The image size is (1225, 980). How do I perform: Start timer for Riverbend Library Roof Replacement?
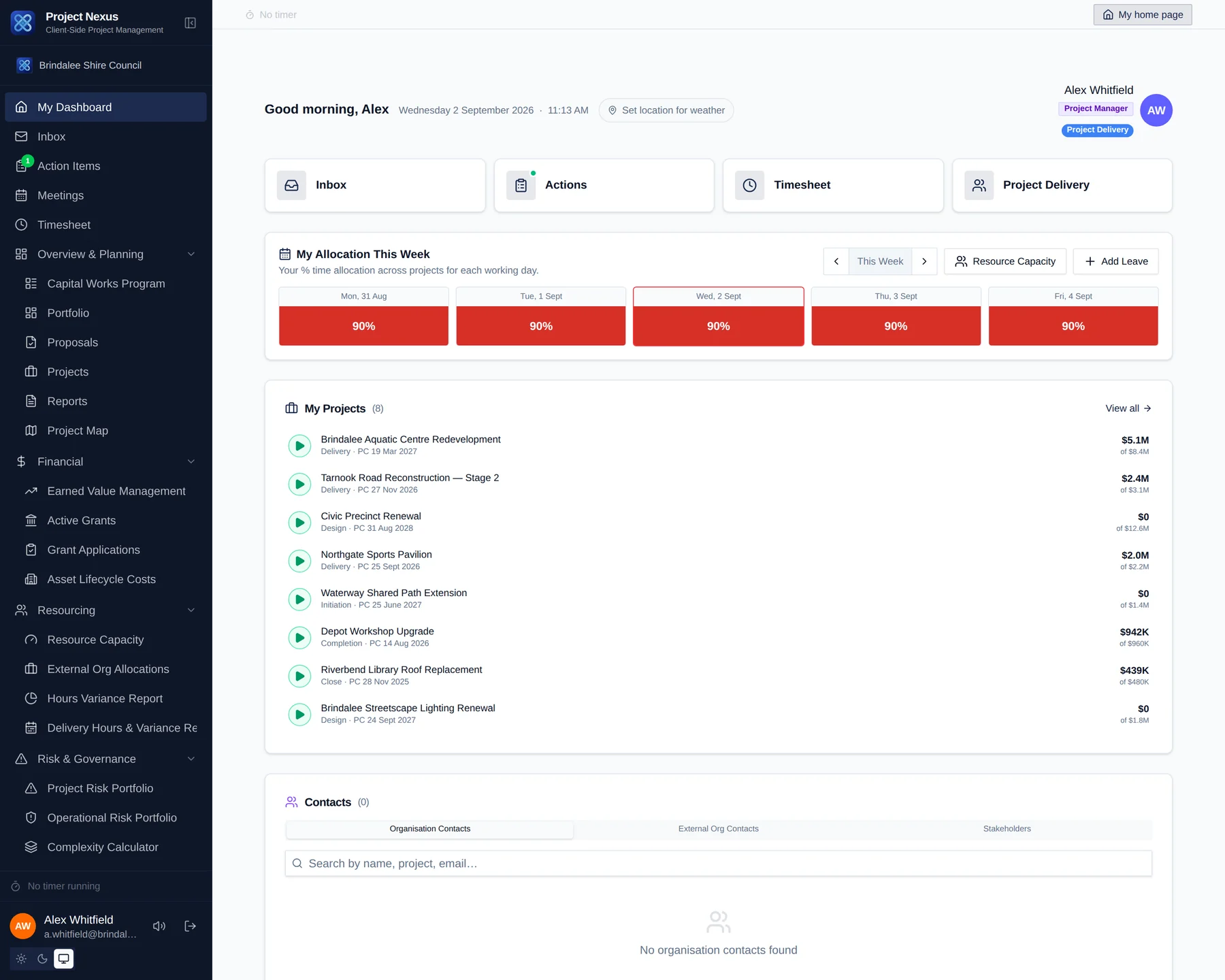click(299, 676)
